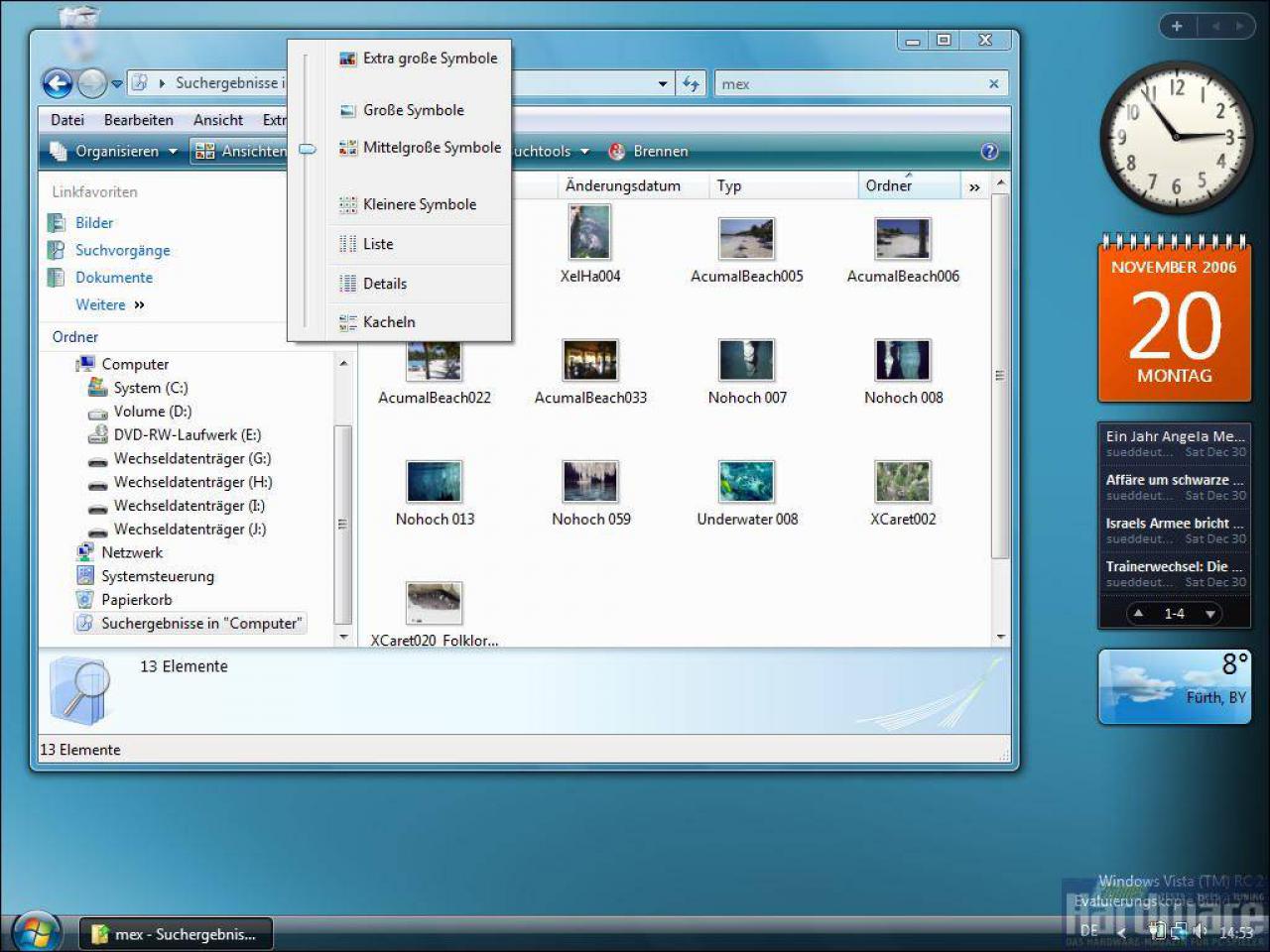Open the Dokumente favorite link
Screen dimensions: 1270x952
tap(114, 278)
